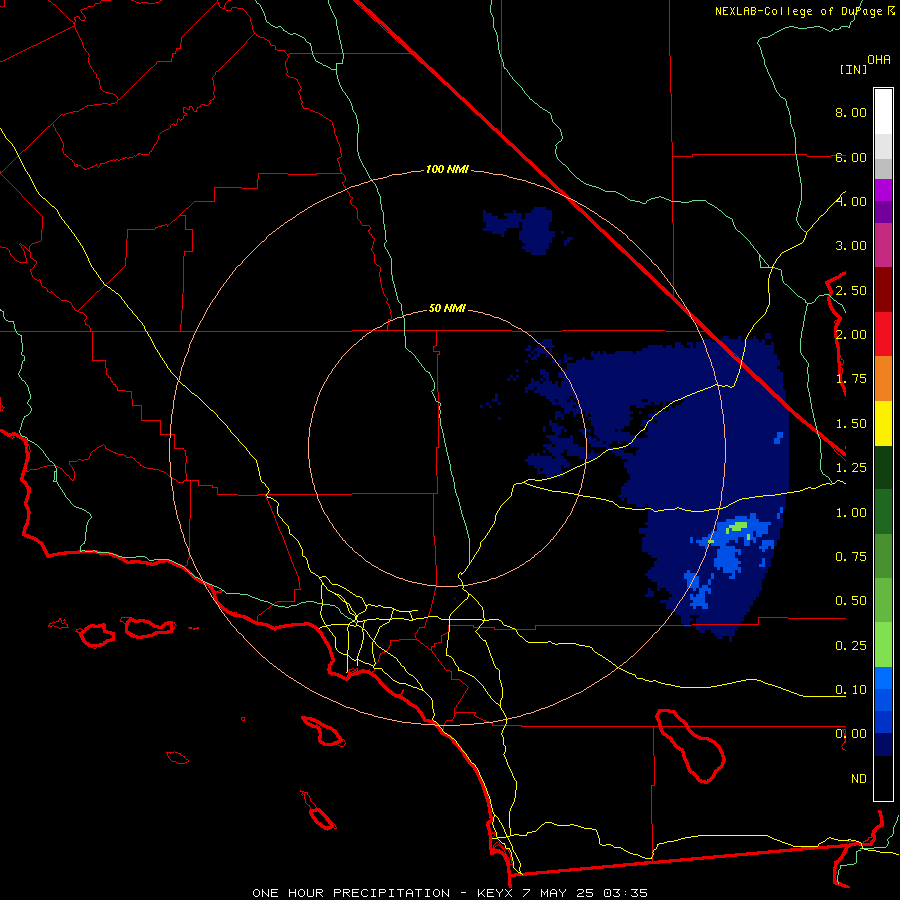Image resolution: width=900 pixels, height=900 pixels.
Task: Pick the black ND swatch at scale bottom
Action: coord(883,778)
